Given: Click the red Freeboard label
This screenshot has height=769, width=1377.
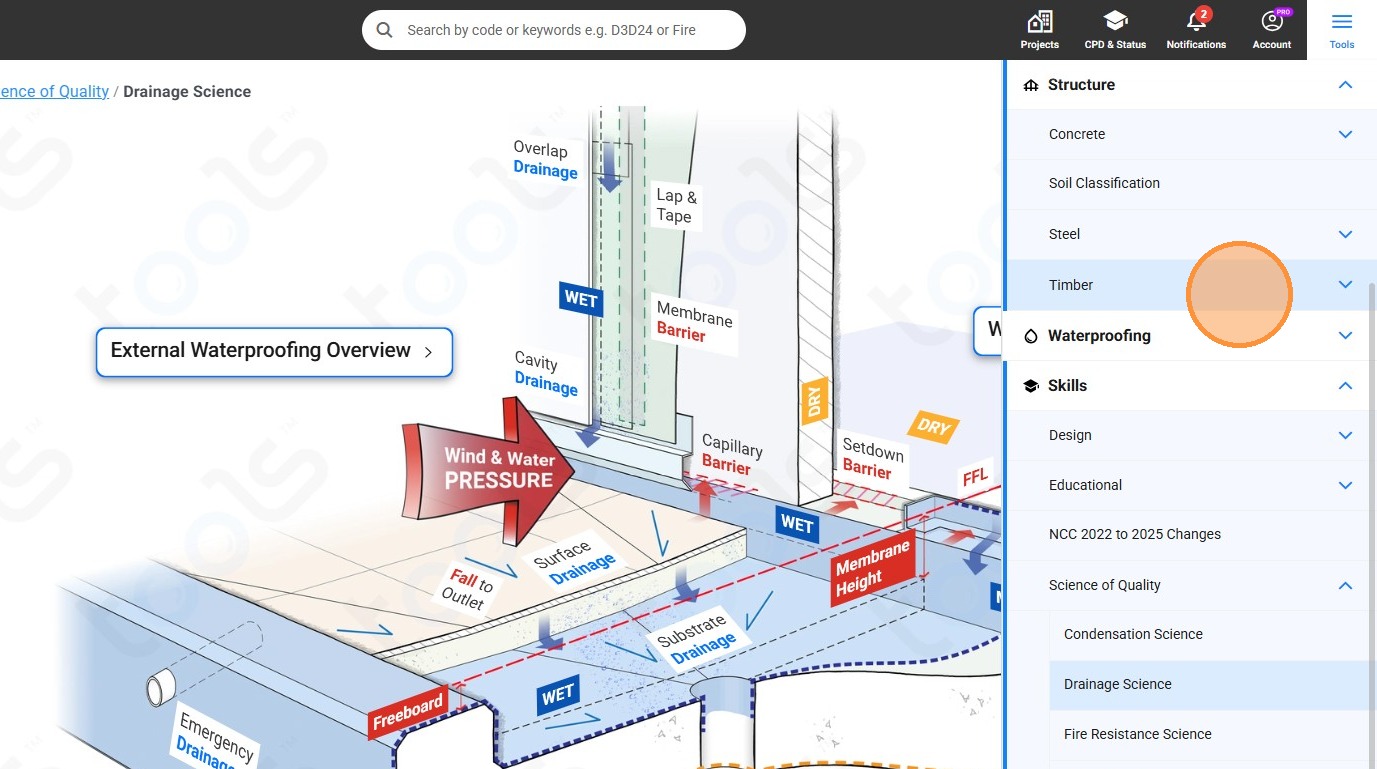Looking at the screenshot, I should 408,713.
